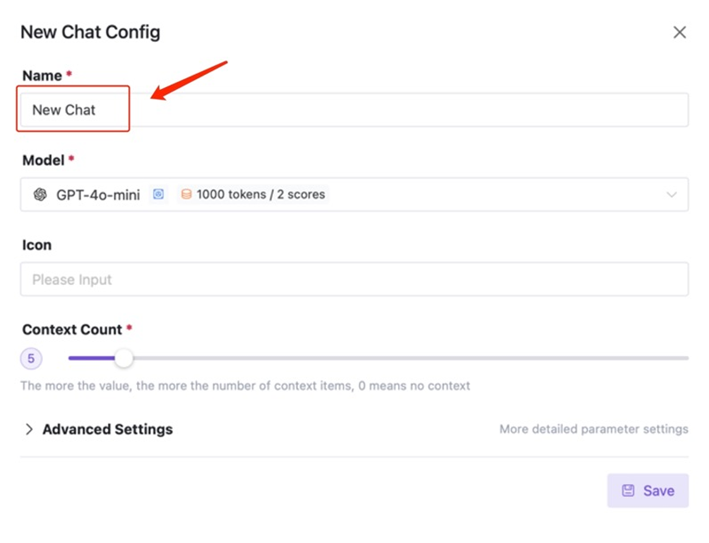Click the Context Count label
The height and width of the screenshot is (543, 709).
click(x=72, y=330)
